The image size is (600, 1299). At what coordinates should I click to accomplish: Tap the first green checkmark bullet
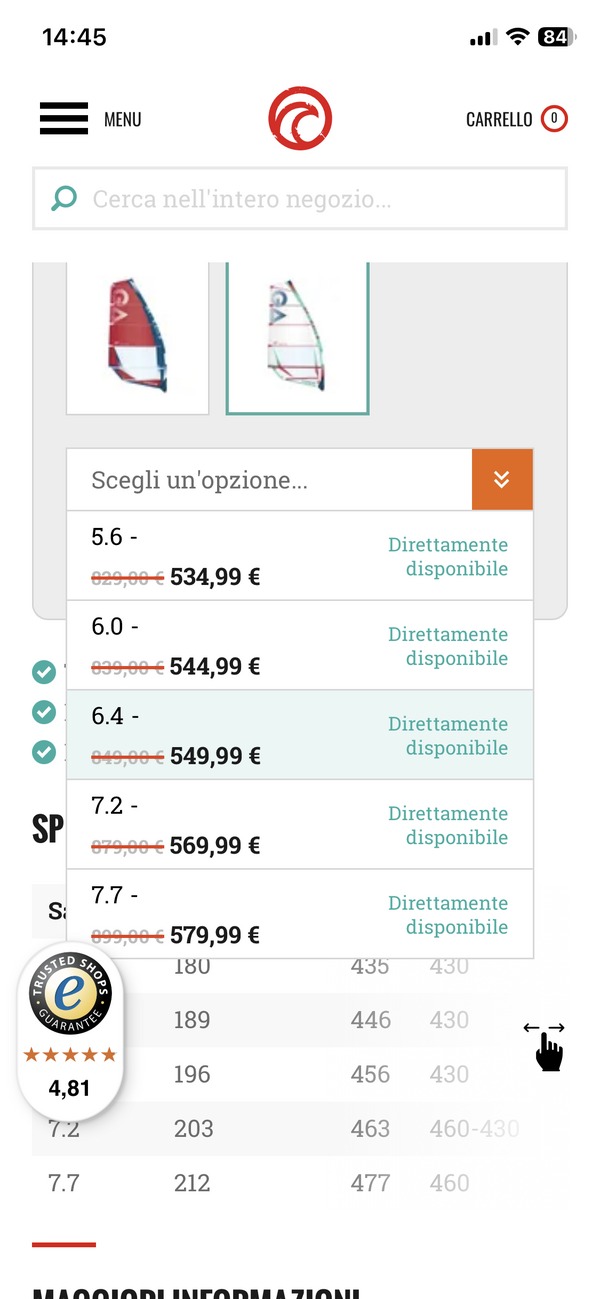pos(44,672)
